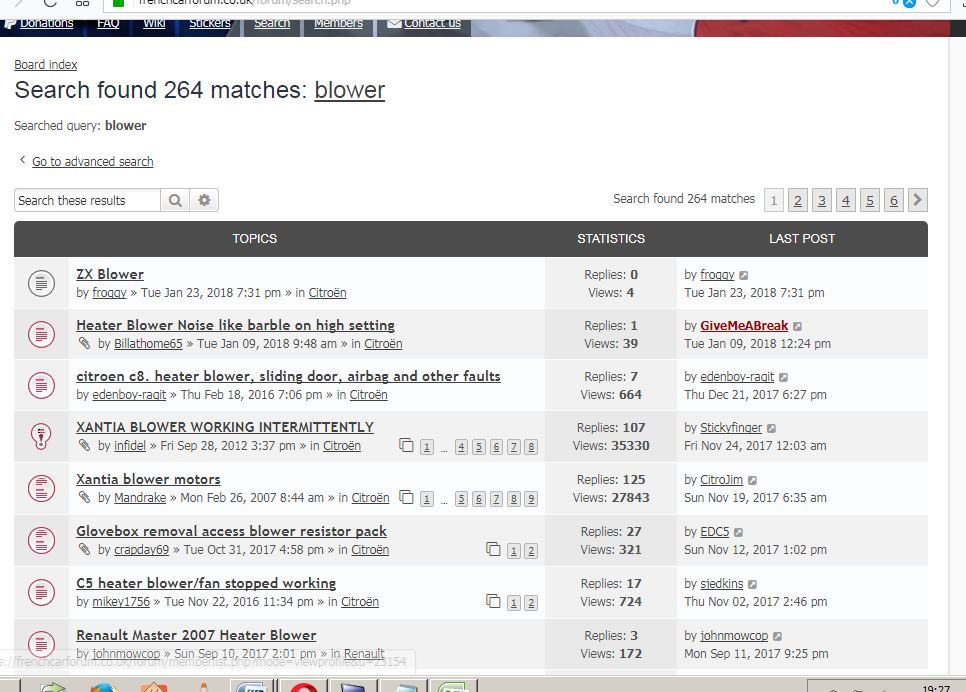966x692 pixels.
Task: Click the blower search term heading link
Action: click(349, 91)
